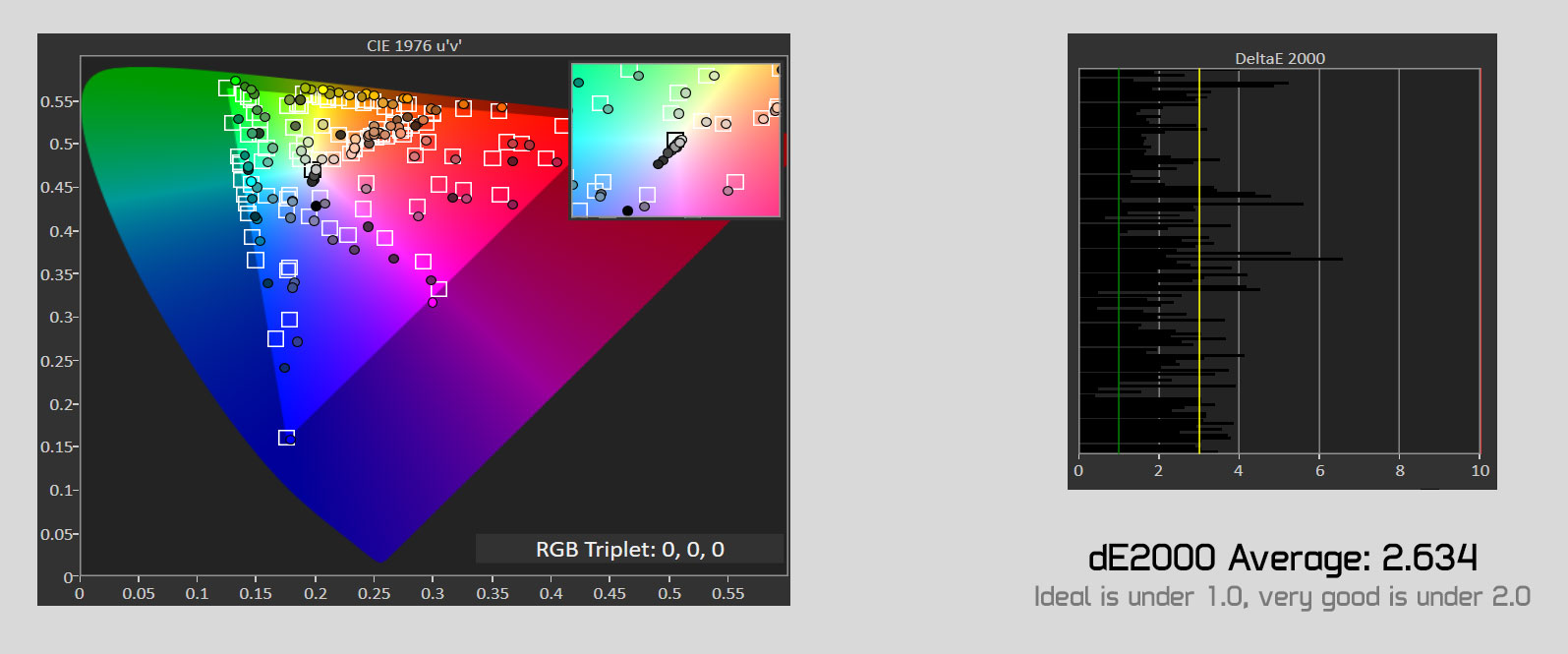Image resolution: width=1568 pixels, height=654 pixels.
Task: Select the white target square beside the magenta dot
Action: click(x=439, y=288)
